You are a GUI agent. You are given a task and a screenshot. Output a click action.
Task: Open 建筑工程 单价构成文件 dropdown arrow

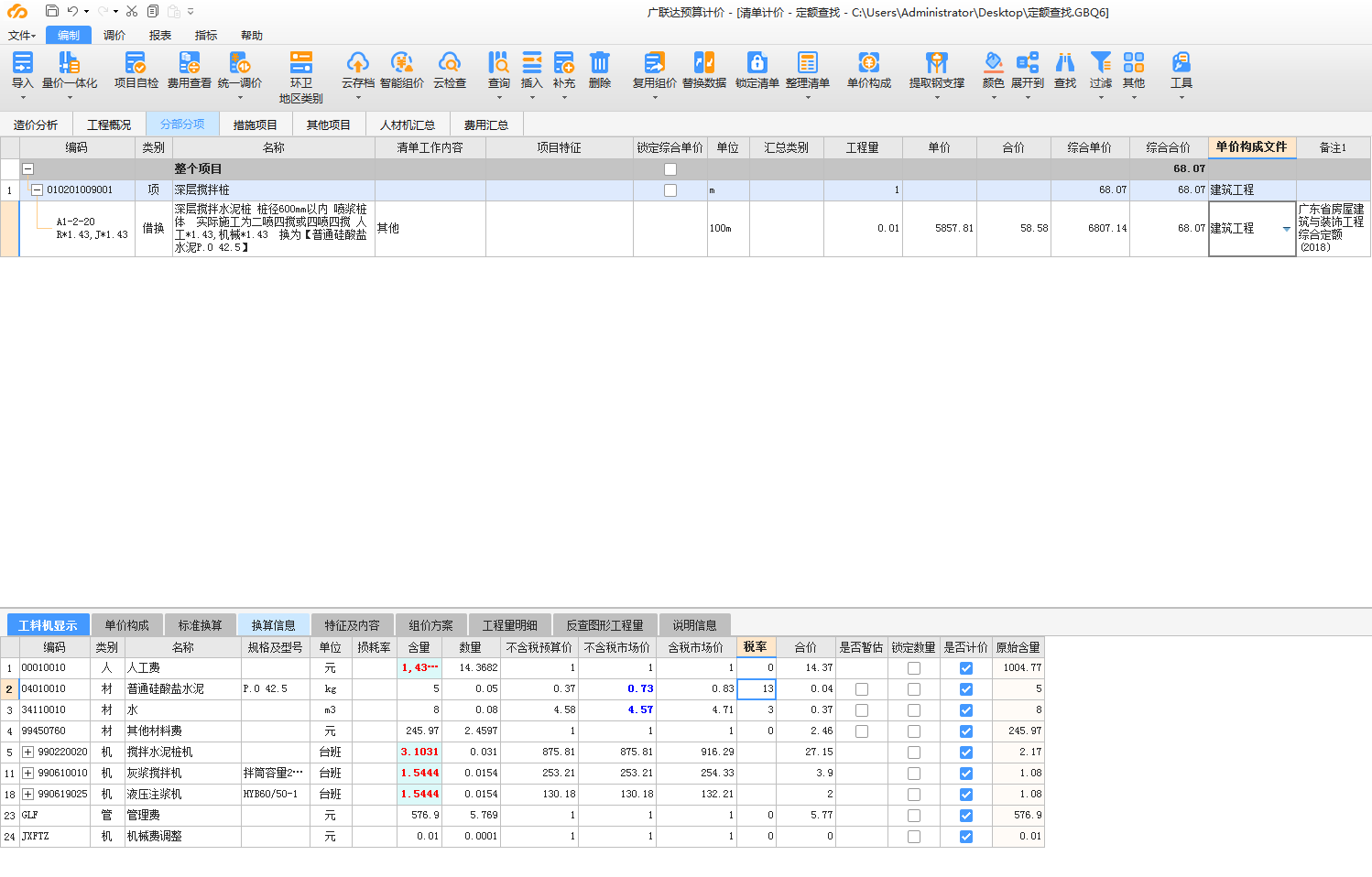[1286, 229]
